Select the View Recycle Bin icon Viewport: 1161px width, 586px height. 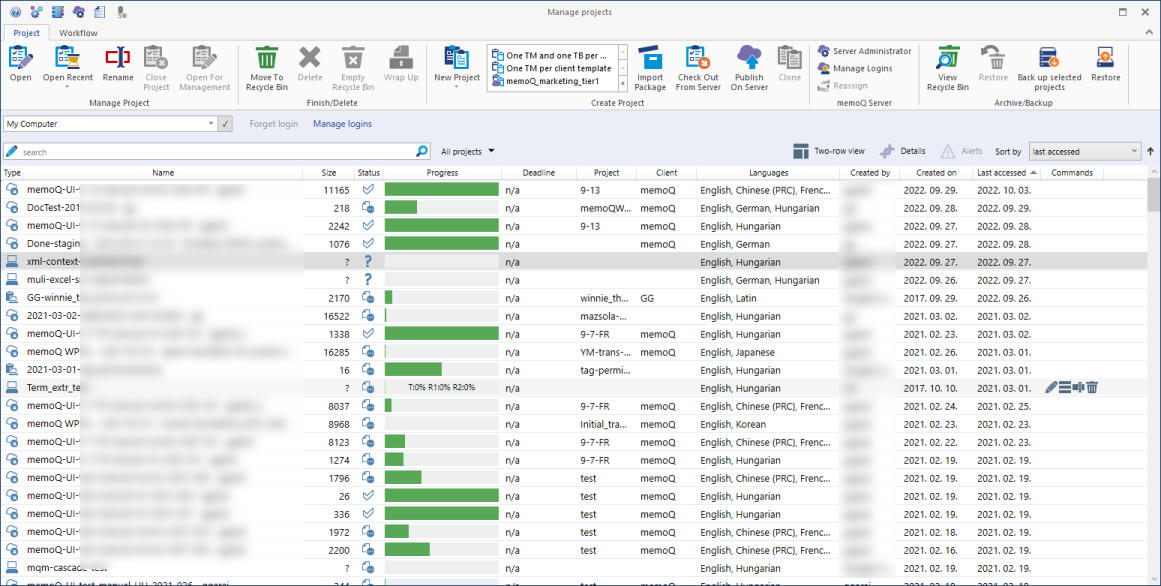pyautogui.click(x=946, y=67)
